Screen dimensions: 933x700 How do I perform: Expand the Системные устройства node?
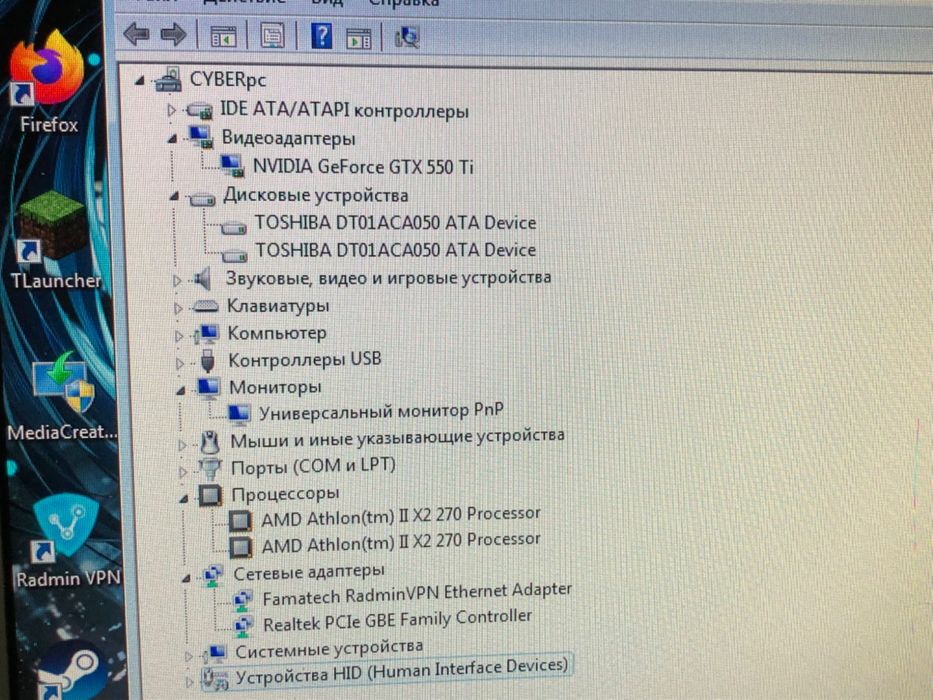pos(188,656)
